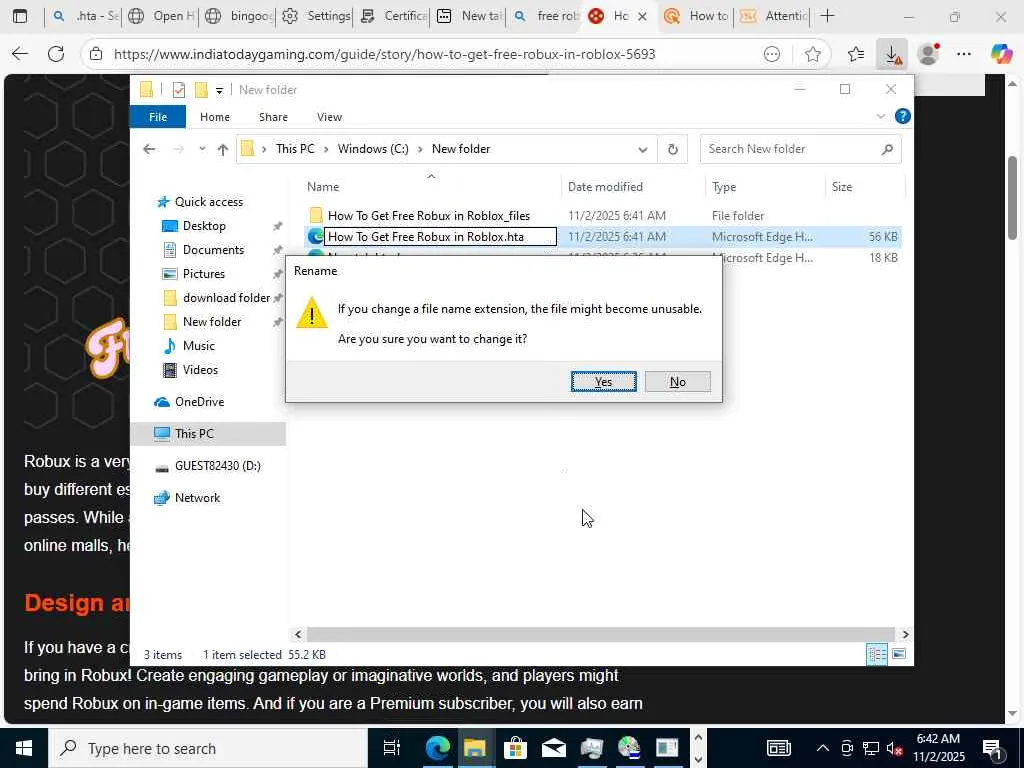Refresh the New folder view

coord(673,150)
